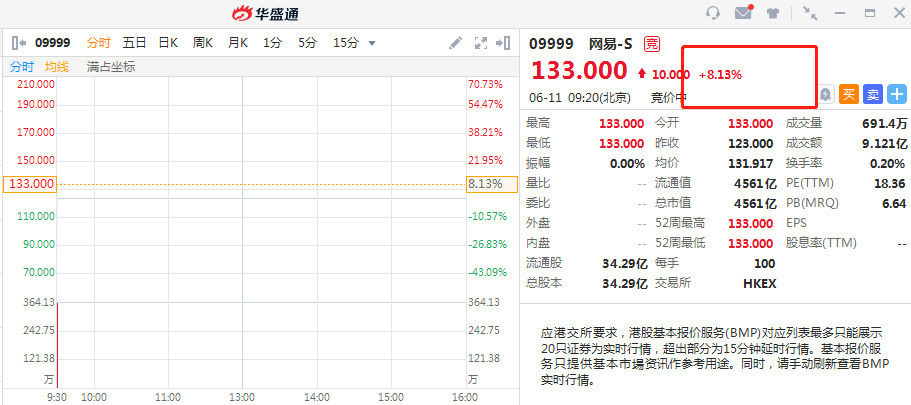The width and height of the screenshot is (911, 405).
Task: Click the 210.000 price axis label
Action: pyautogui.click(x=36, y=84)
